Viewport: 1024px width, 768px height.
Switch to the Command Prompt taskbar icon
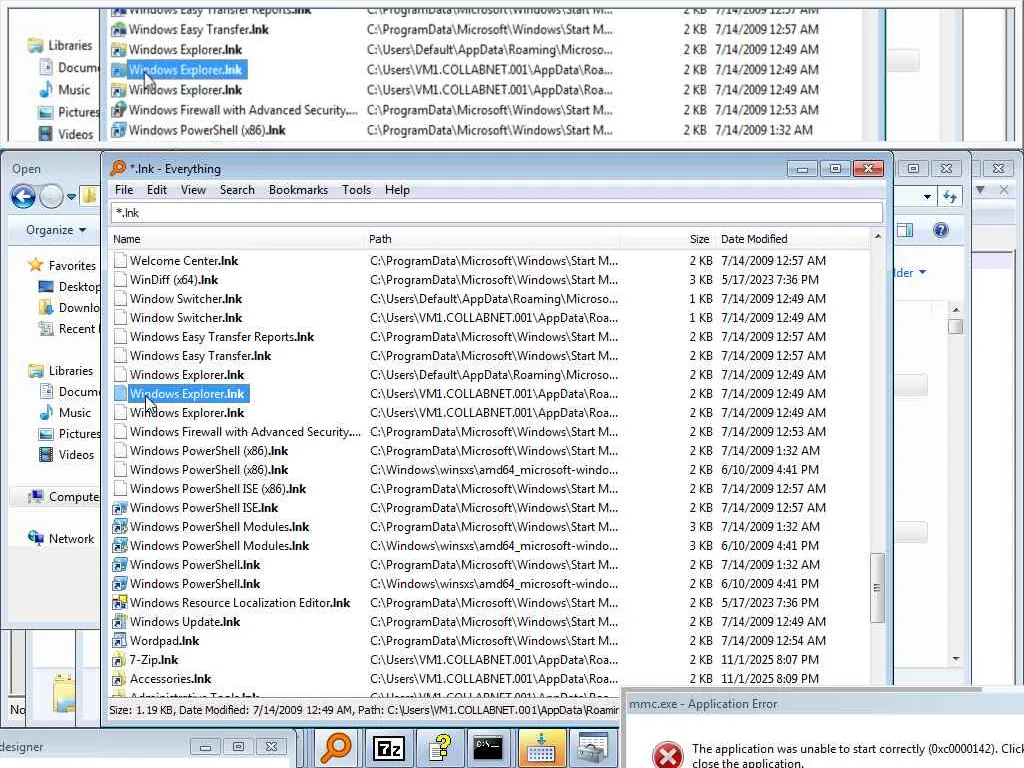coord(488,748)
